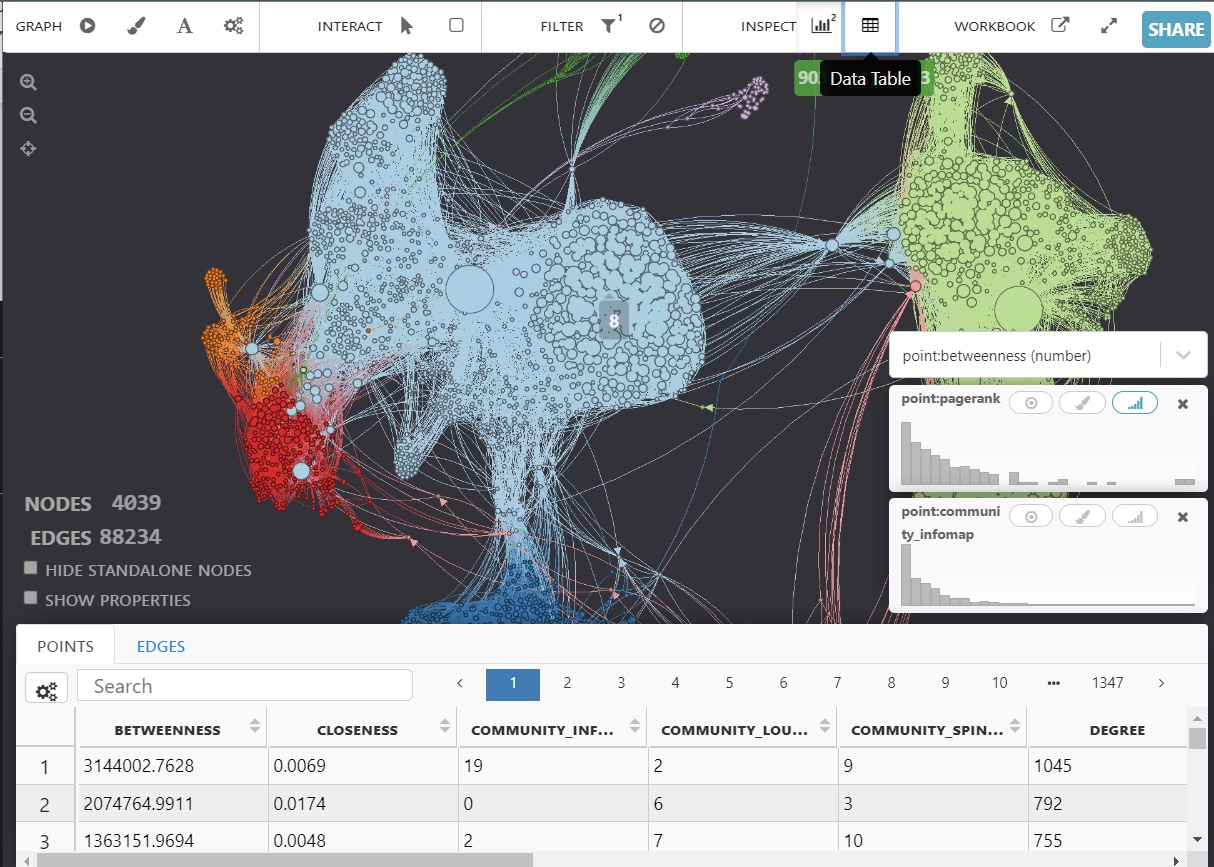Switch to the Edges tab

[161, 646]
